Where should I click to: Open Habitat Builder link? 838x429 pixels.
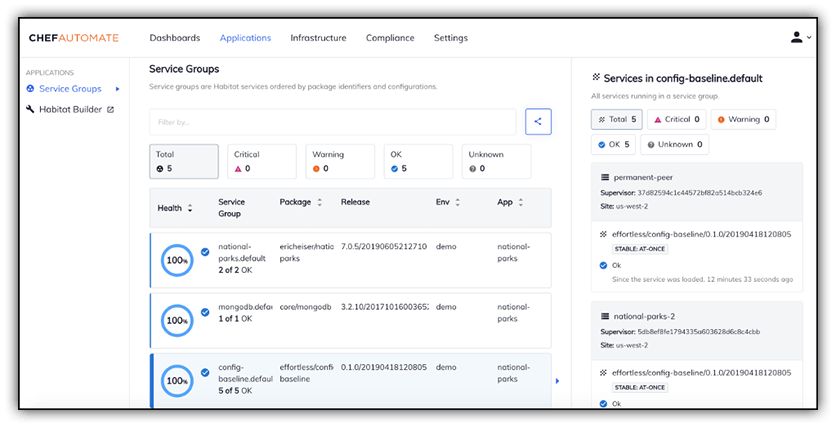[x=71, y=109]
